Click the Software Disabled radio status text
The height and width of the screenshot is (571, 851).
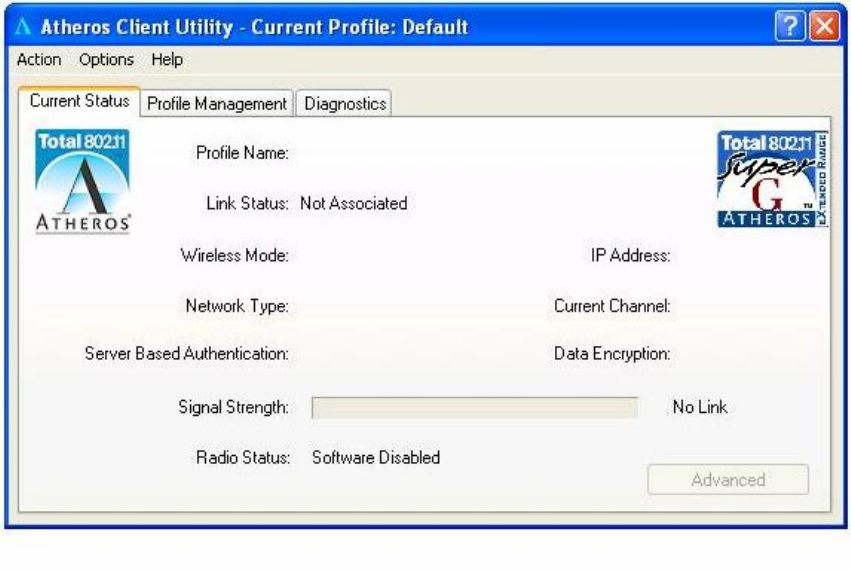point(376,458)
